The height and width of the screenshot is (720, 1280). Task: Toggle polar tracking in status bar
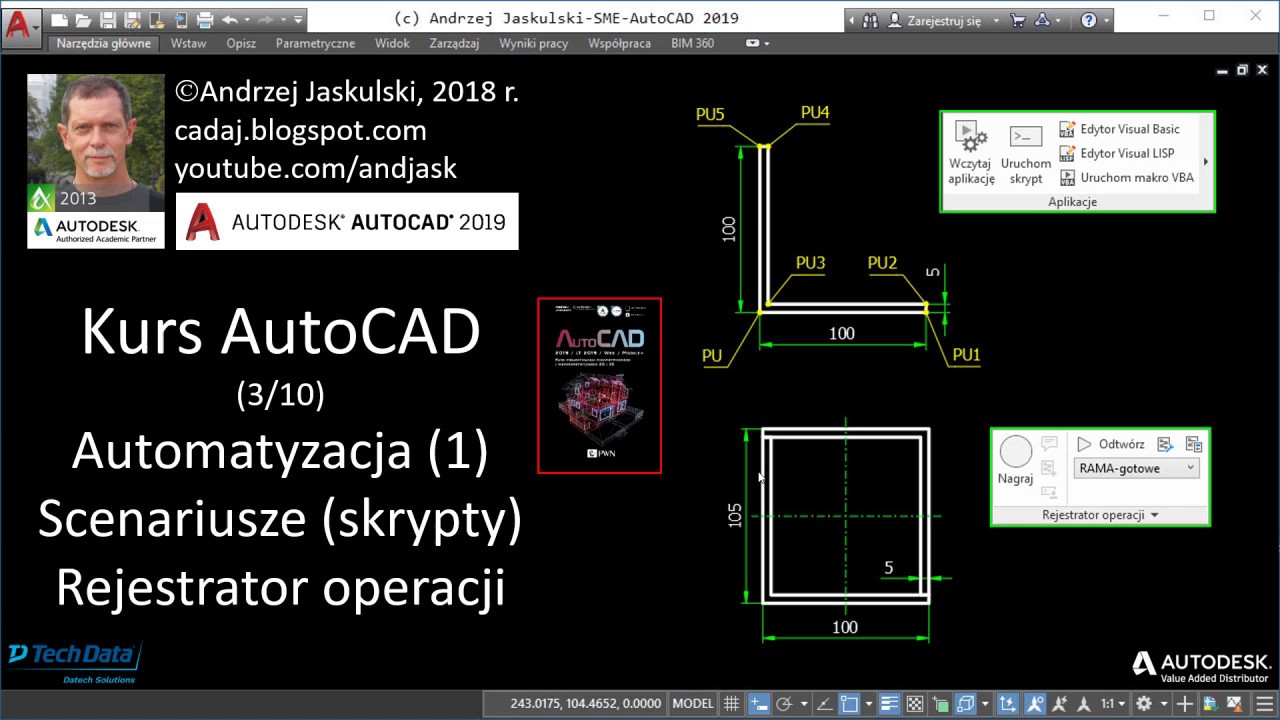point(784,704)
